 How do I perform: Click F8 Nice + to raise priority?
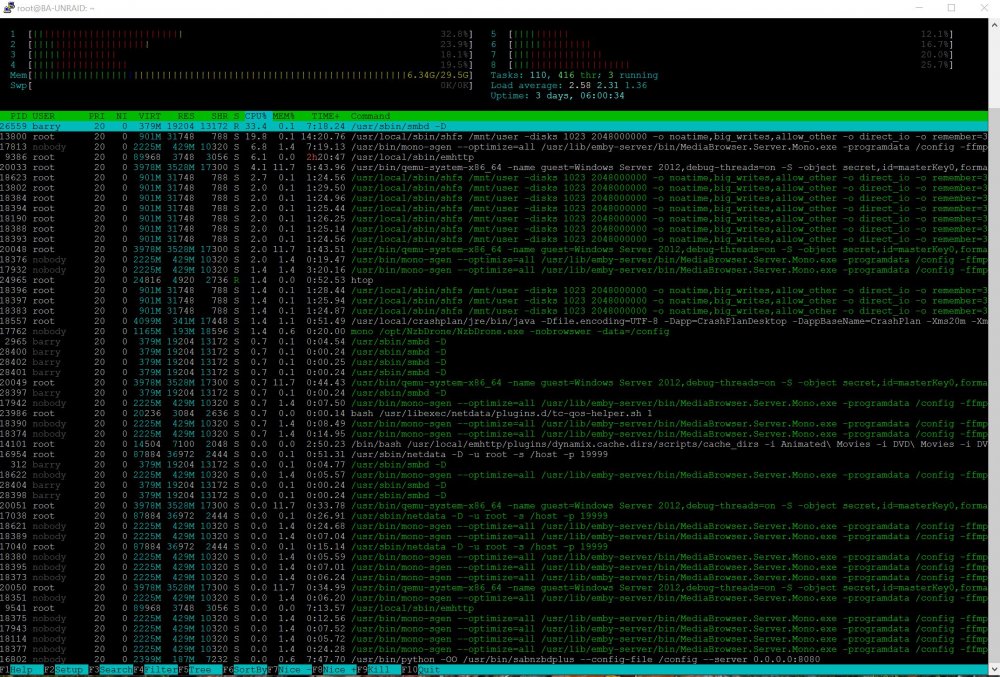coord(334,670)
